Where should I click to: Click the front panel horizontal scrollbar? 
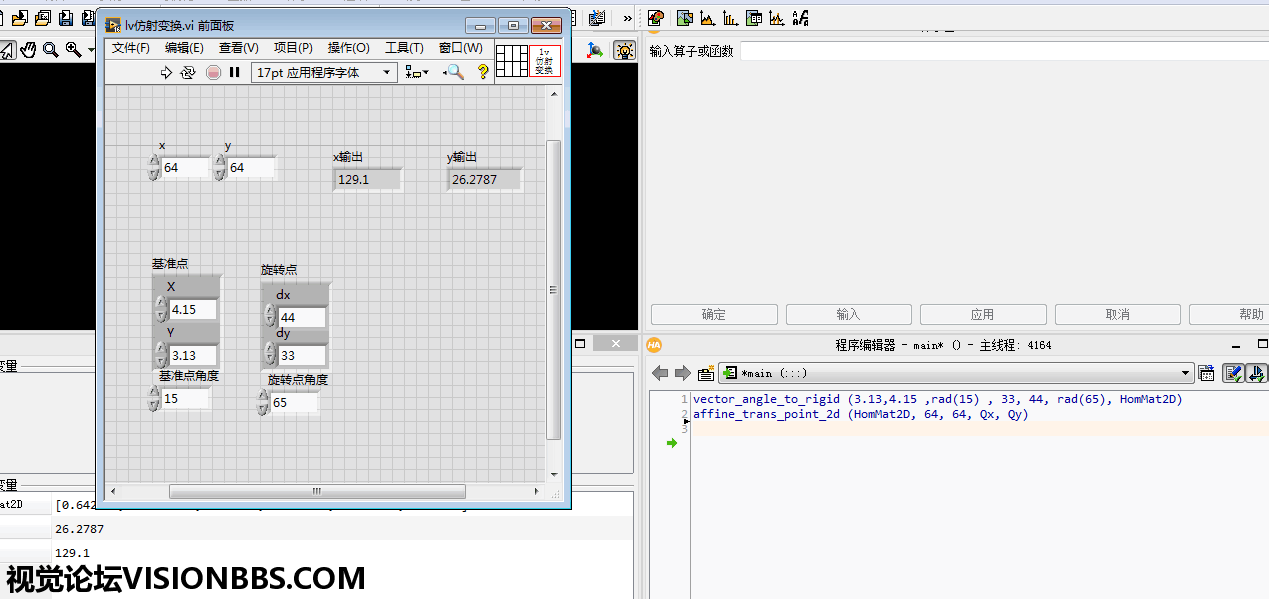317,491
